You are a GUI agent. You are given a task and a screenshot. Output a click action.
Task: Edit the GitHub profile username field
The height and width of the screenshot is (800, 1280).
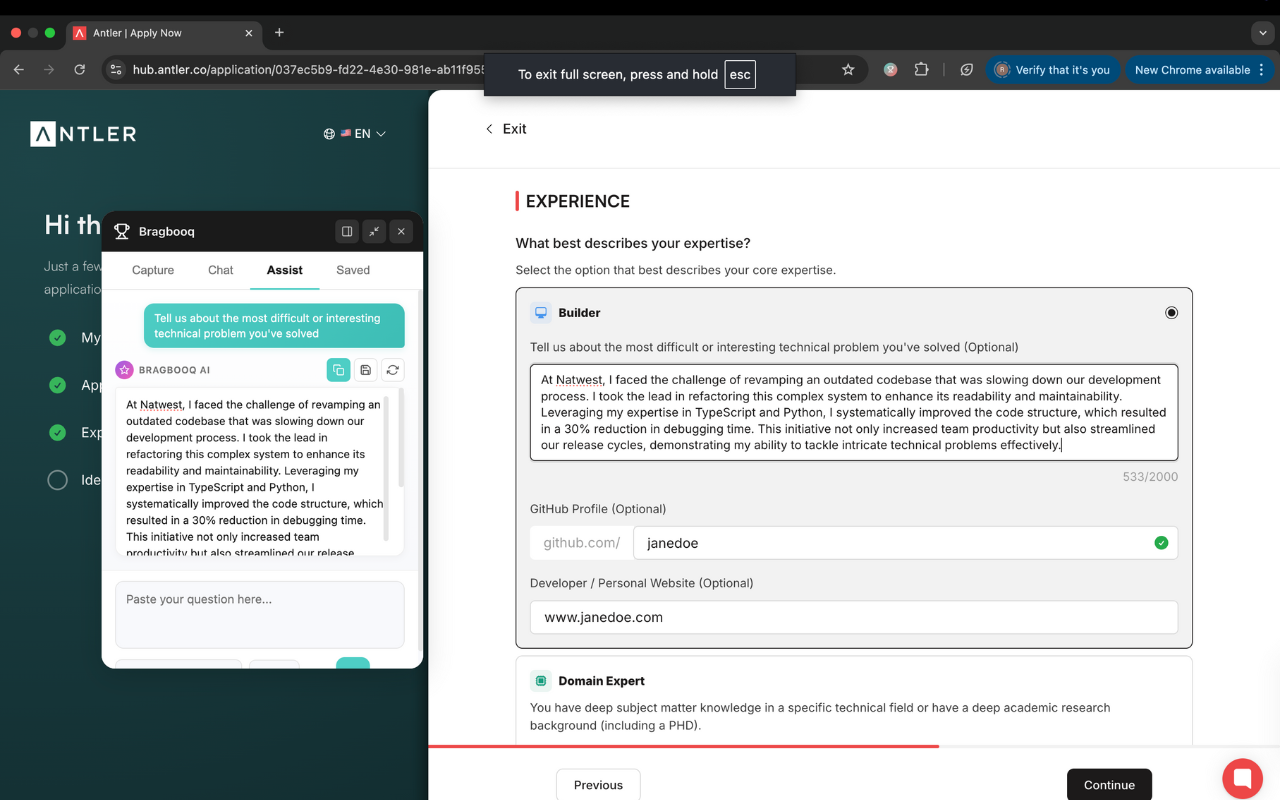point(905,543)
